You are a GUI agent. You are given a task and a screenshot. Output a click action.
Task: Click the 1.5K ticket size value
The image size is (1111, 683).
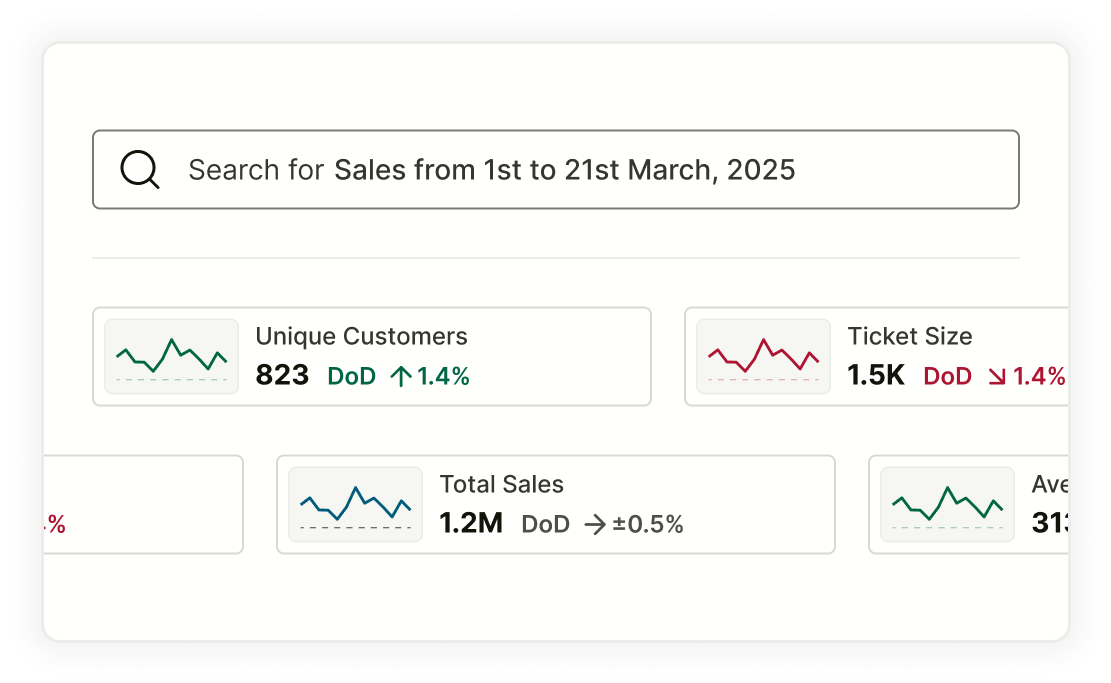pyautogui.click(x=876, y=376)
